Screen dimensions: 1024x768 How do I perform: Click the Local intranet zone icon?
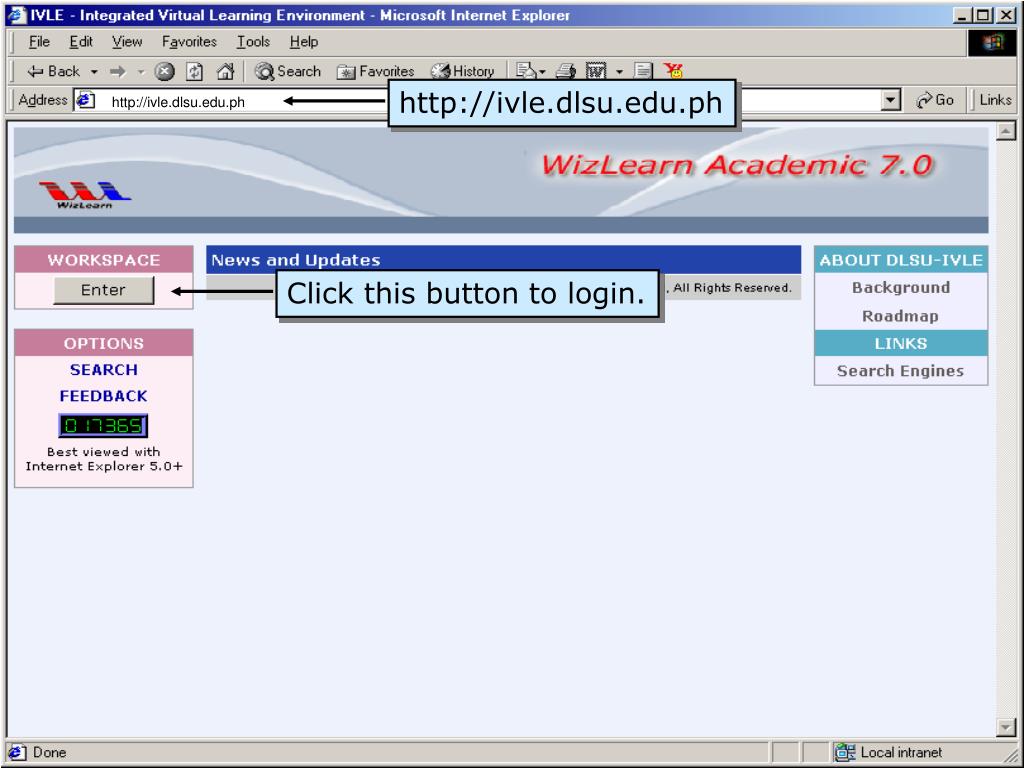point(845,752)
